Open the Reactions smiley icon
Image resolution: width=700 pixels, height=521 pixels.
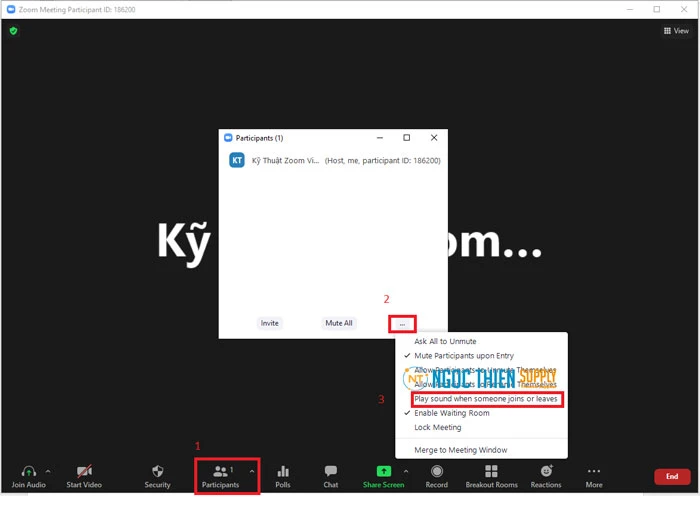click(x=546, y=471)
